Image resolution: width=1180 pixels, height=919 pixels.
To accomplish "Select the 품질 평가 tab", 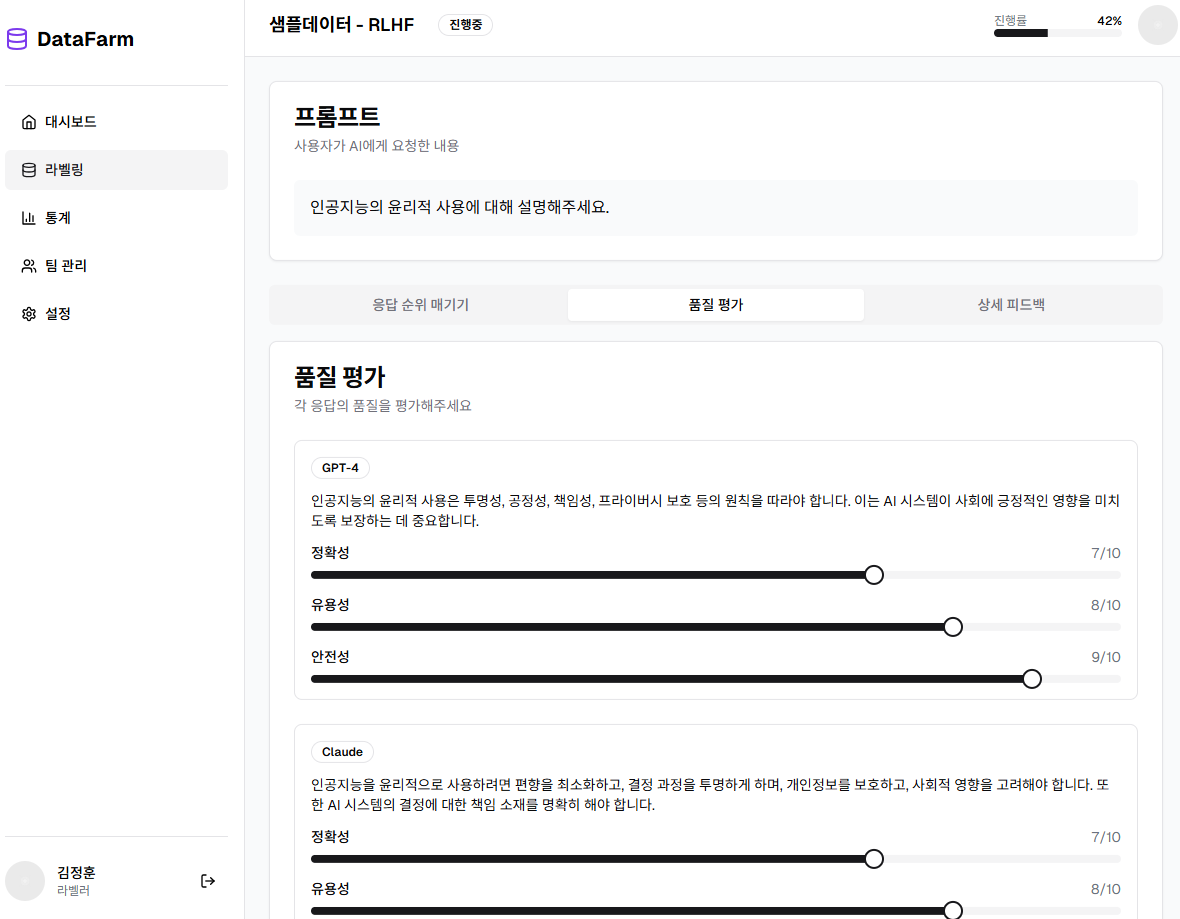I will [715, 304].
